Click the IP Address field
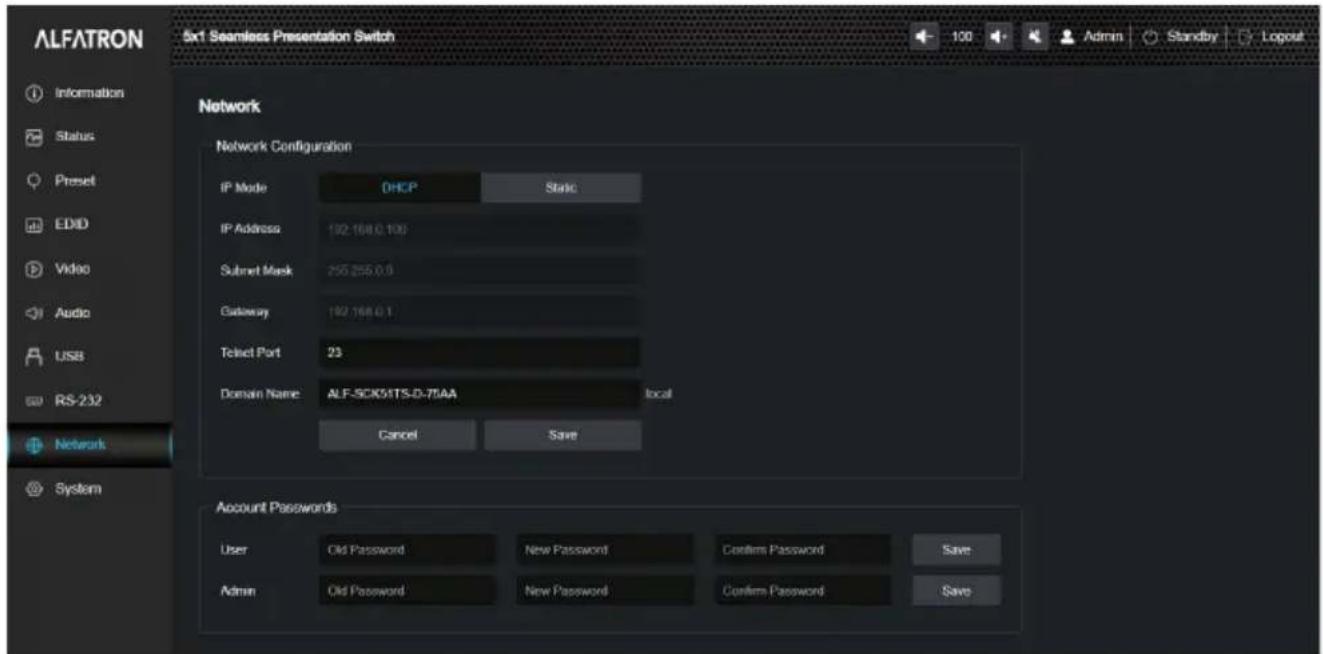This screenshot has height=654, width=1323. click(479, 229)
